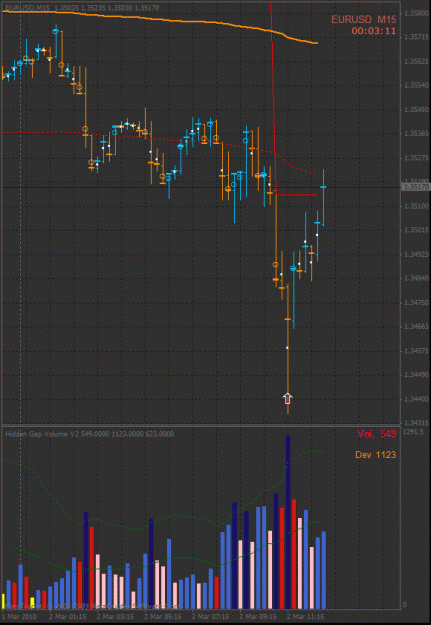Click the 1.34575 price axis label
This screenshot has width=431, height=625.
pyautogui.click(x=415, y=351)
